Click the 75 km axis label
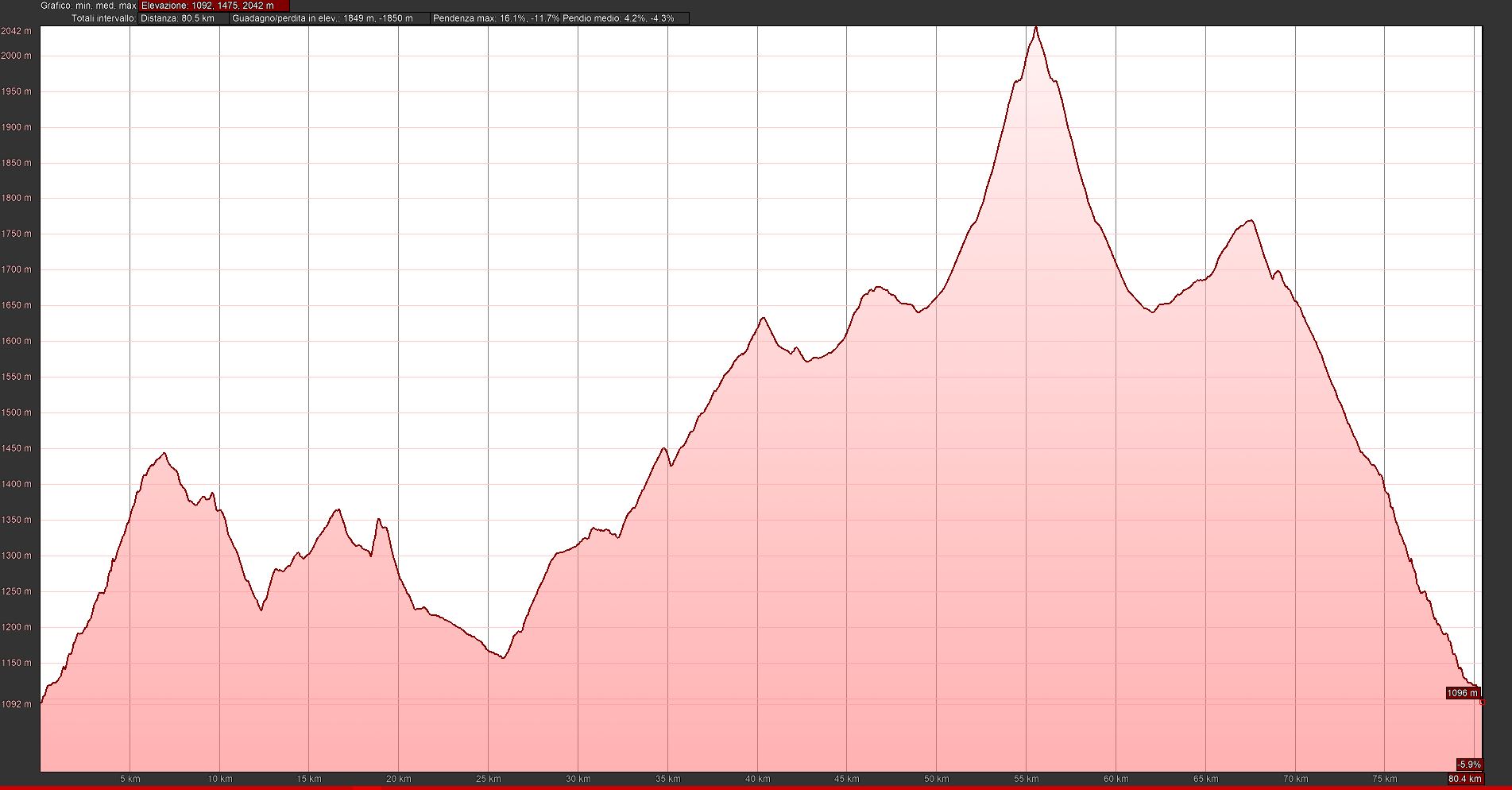Viewport: 1512px width, 790px height. point(1385,779)
